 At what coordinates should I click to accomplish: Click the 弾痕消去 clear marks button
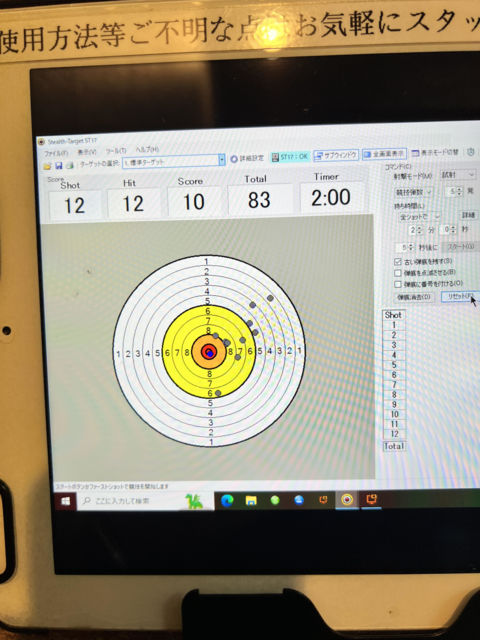point(414,297)
